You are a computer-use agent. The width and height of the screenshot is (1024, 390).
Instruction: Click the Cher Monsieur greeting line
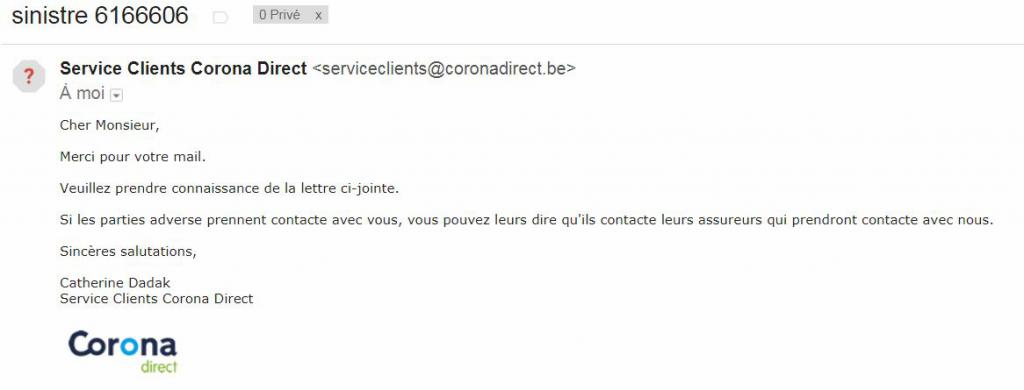(109, 125)
